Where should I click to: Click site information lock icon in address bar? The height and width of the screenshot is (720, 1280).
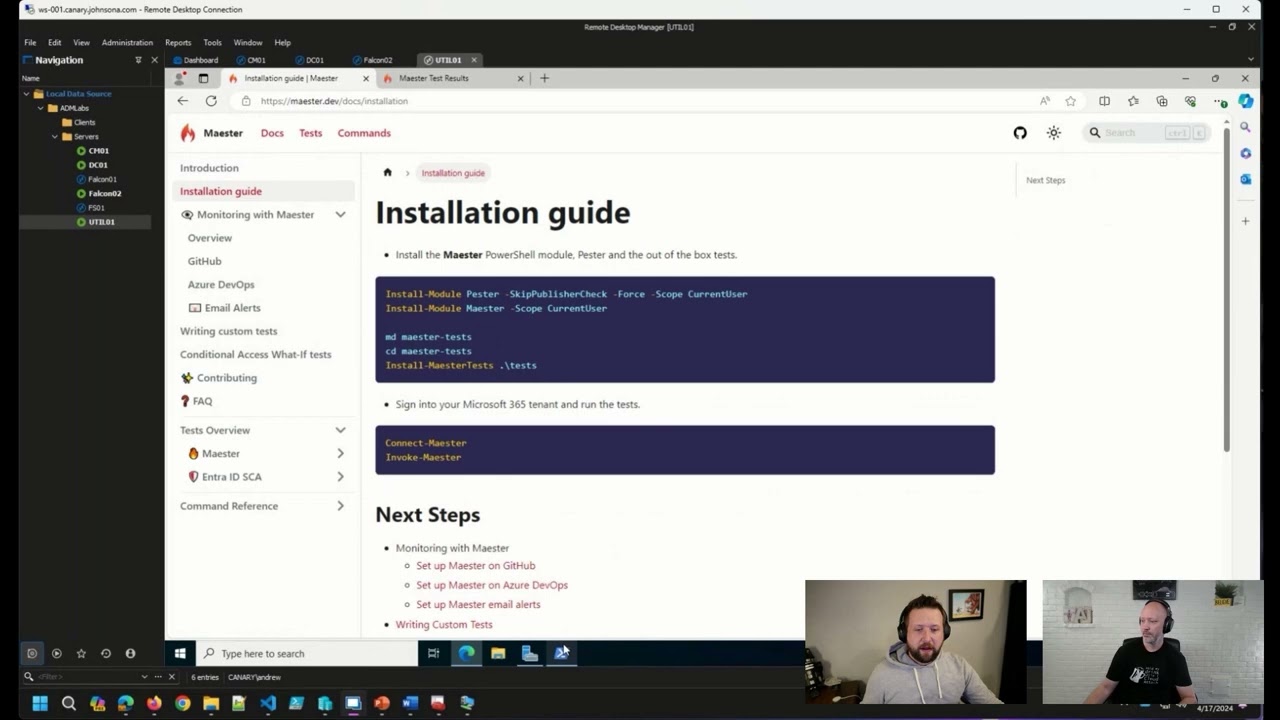coord(246,101)
